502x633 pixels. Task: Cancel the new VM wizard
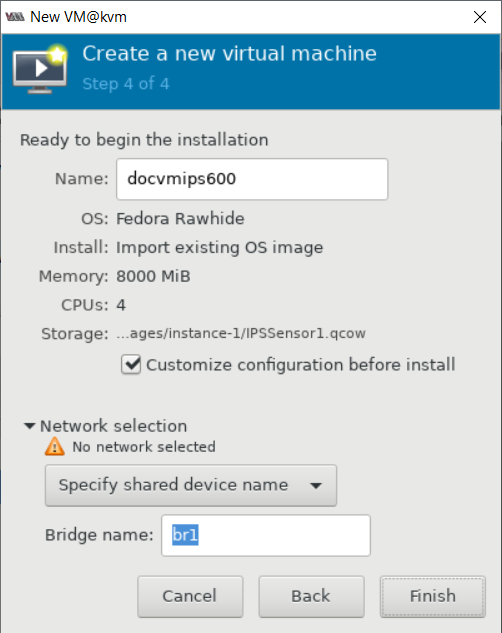tap(190, 596)
